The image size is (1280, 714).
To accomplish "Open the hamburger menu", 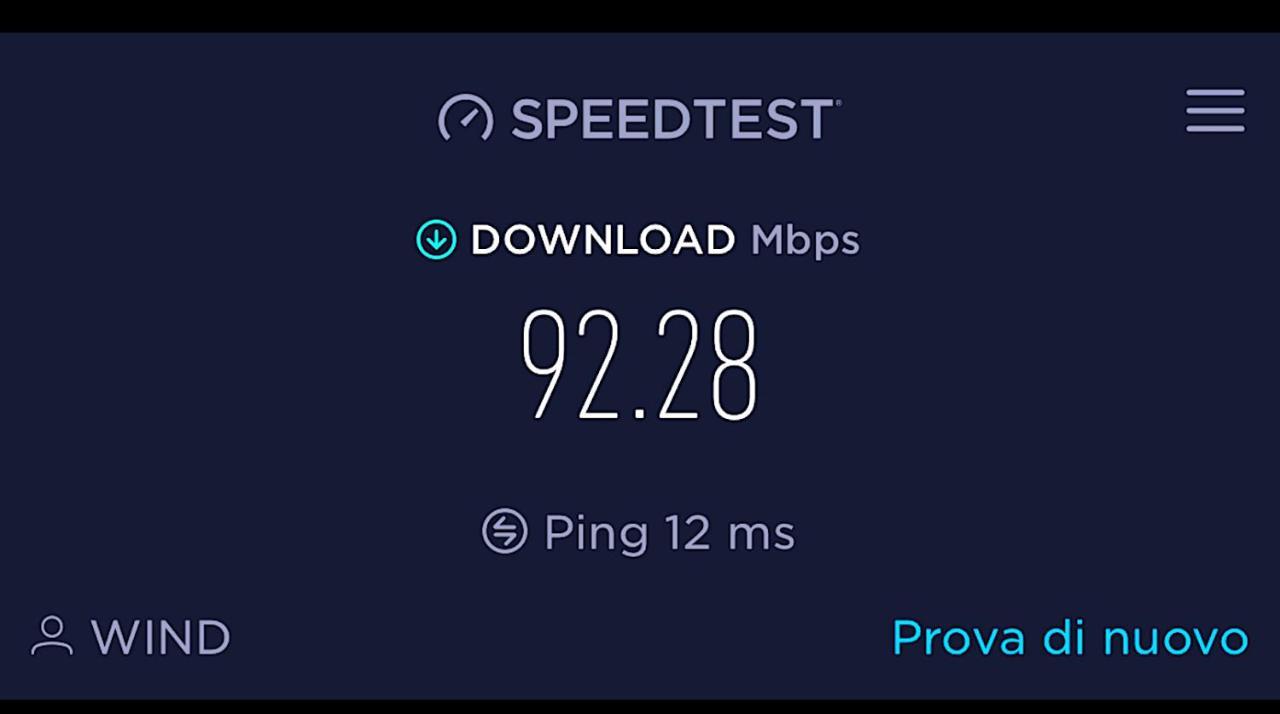I will tap(1215, 110).
